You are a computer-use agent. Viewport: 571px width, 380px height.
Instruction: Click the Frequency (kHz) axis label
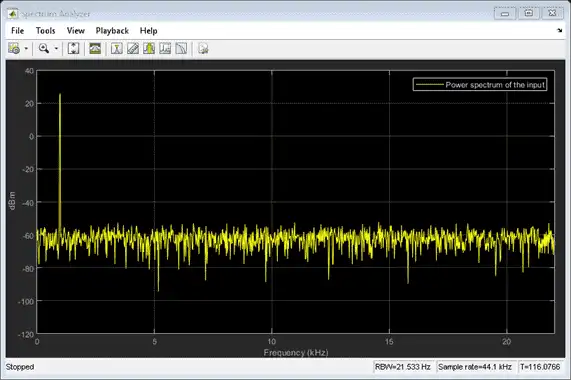(296, 352)
